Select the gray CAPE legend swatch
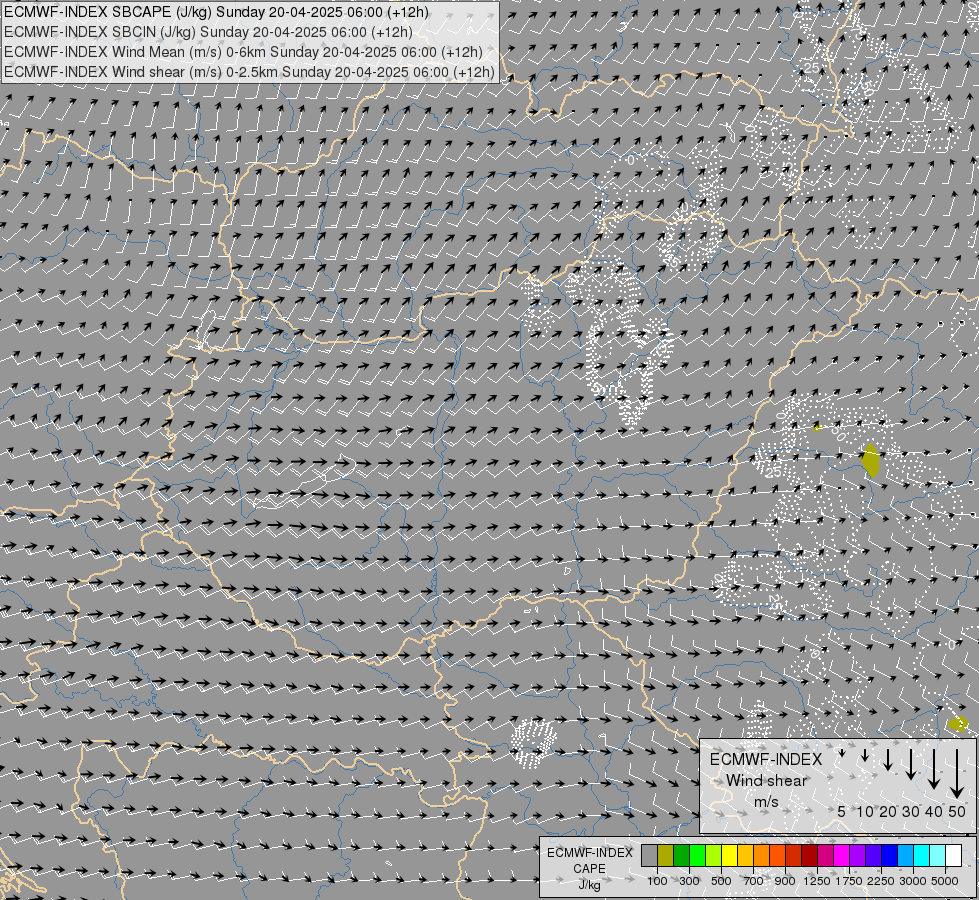This screenshot has height=900, width=979. pyautogui.click(x=649, y=856)
